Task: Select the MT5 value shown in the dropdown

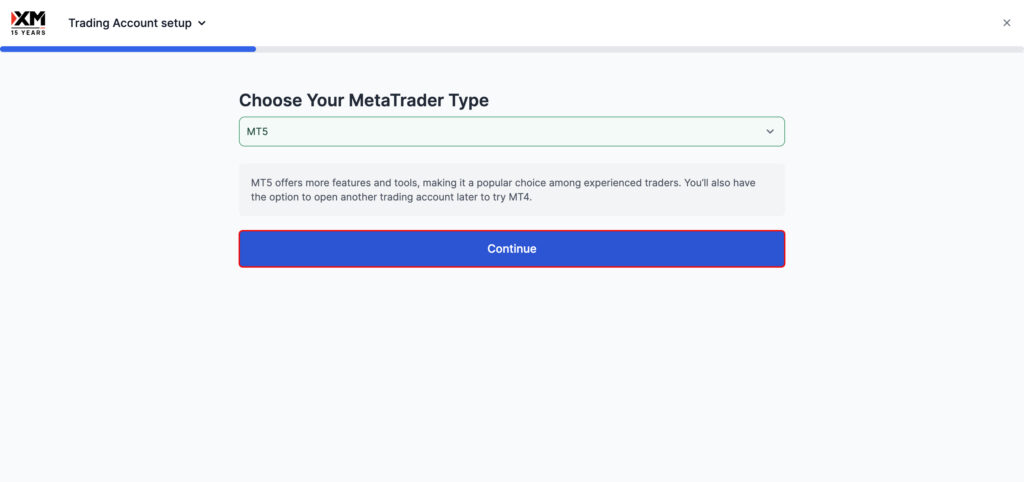Action: (x=257, y=131)
